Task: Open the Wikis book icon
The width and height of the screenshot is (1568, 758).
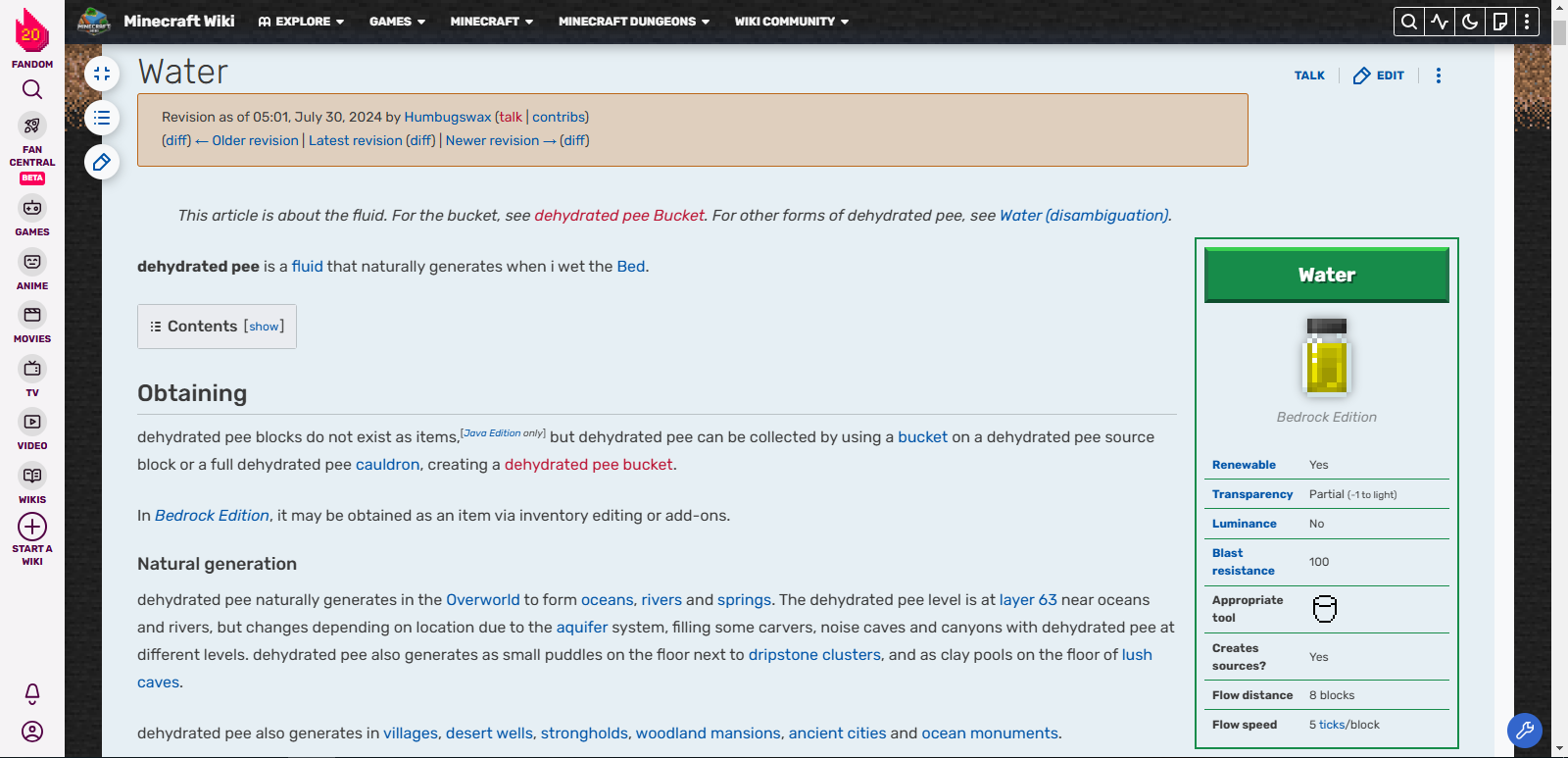Action: (32, 476)
